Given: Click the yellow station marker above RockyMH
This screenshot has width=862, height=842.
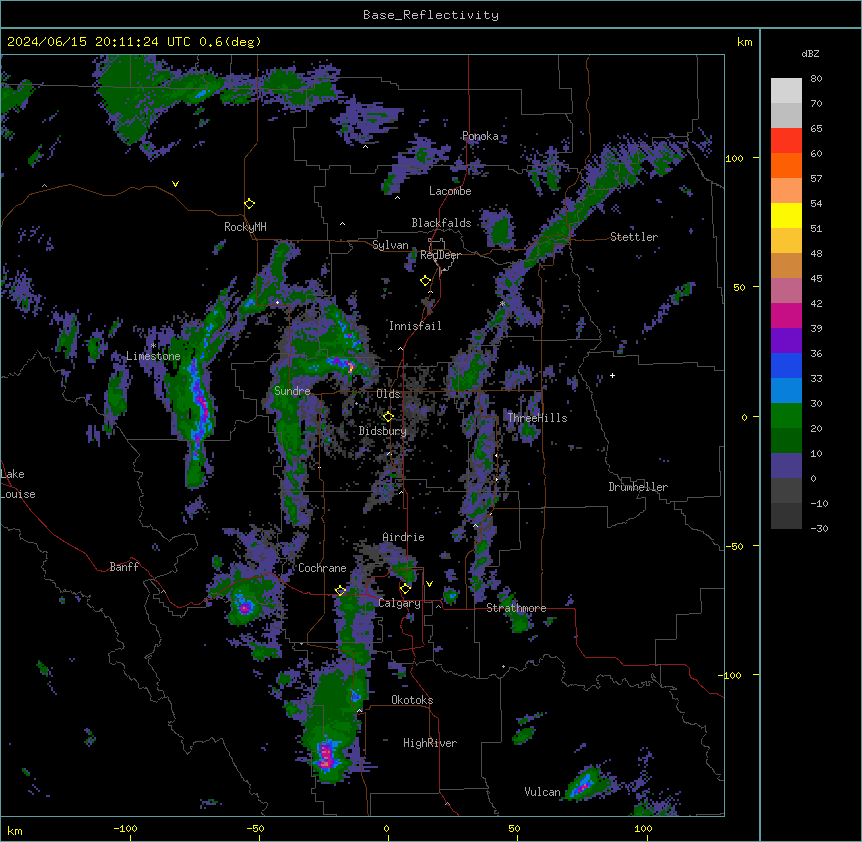Looking at the screenshot, I should 249,203.
